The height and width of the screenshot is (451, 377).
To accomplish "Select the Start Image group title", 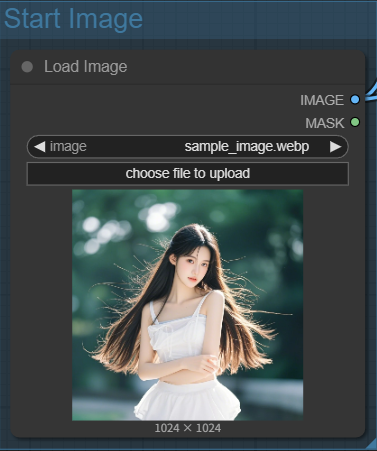I will (x=73, y=19).
